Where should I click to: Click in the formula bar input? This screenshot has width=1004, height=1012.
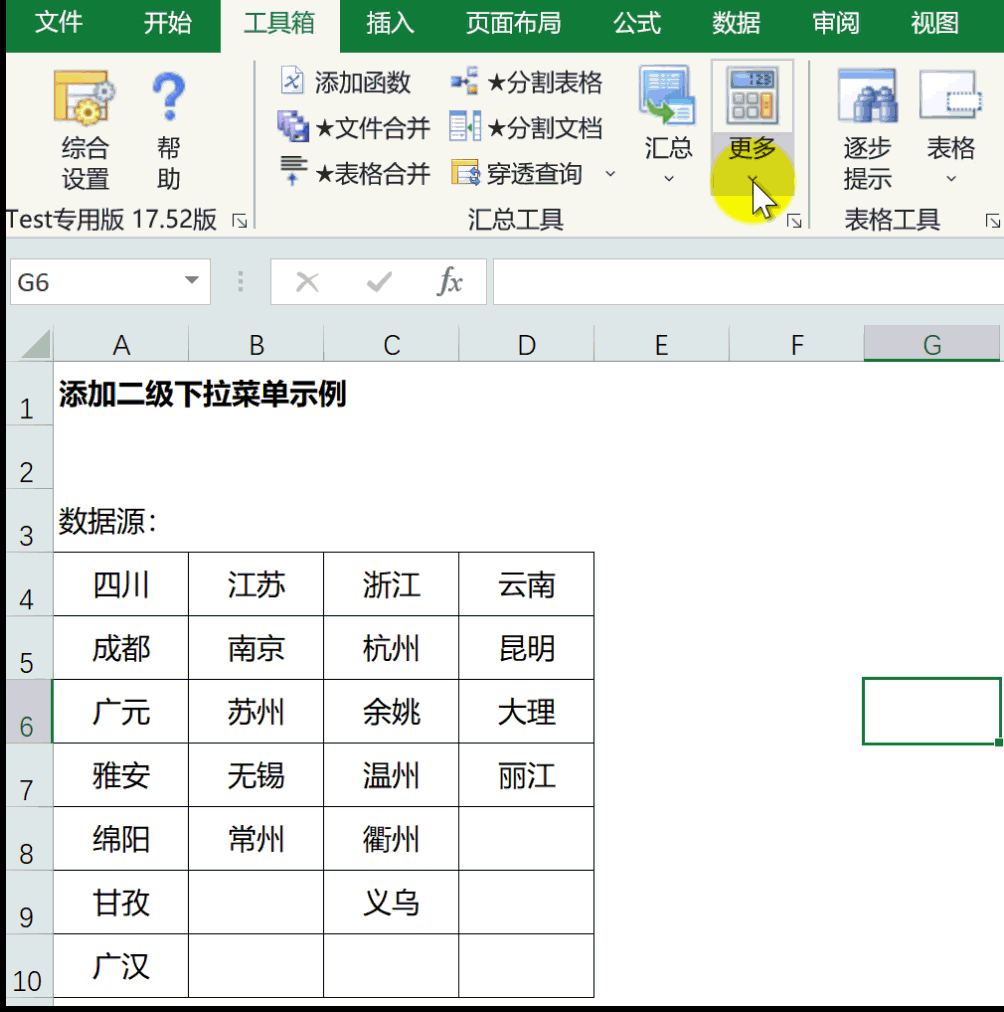[x=745, y=283]
